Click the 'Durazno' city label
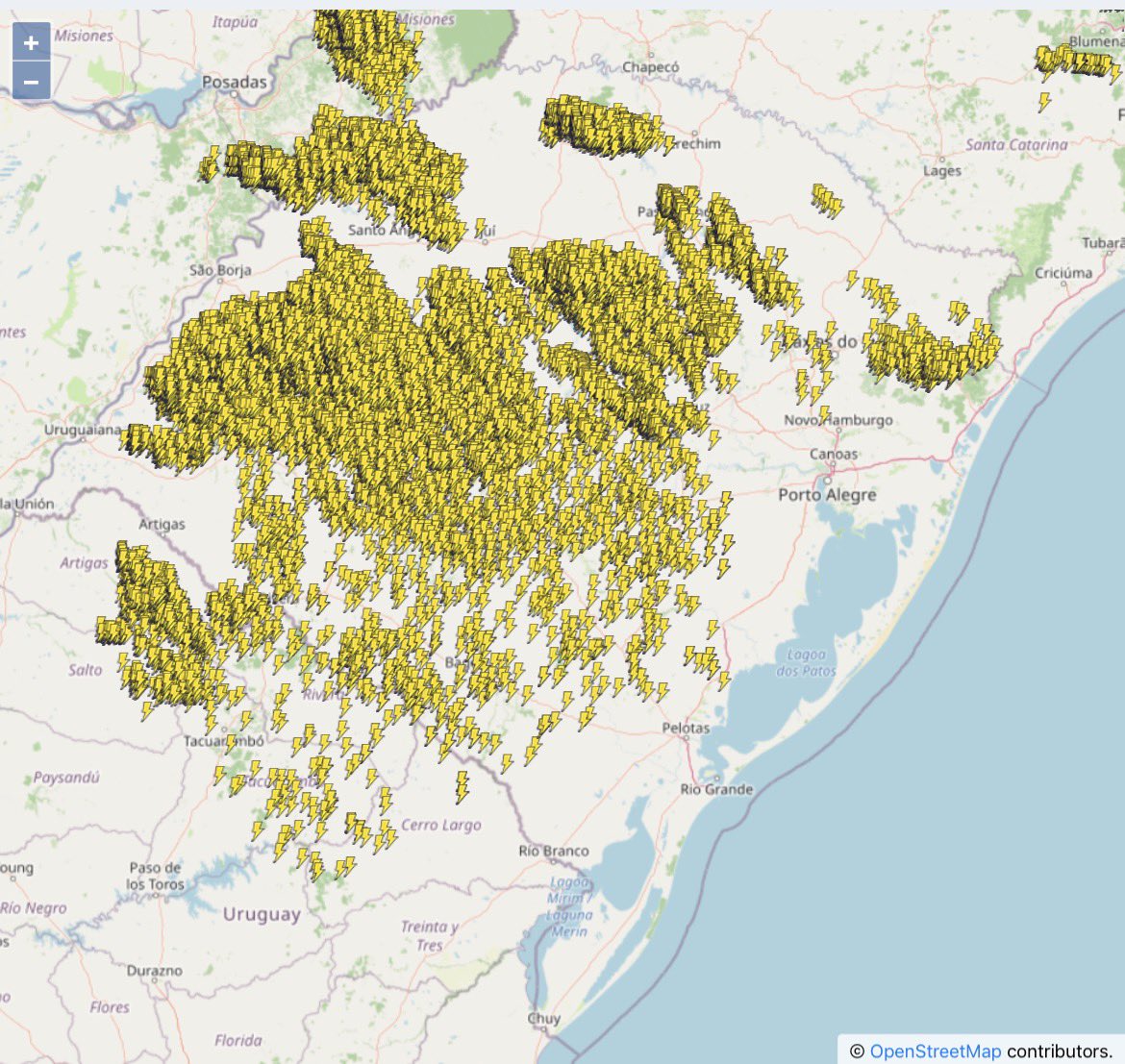Image resolution: width=1125 pixels, height=1064 pixels. (x=154, y=971)
